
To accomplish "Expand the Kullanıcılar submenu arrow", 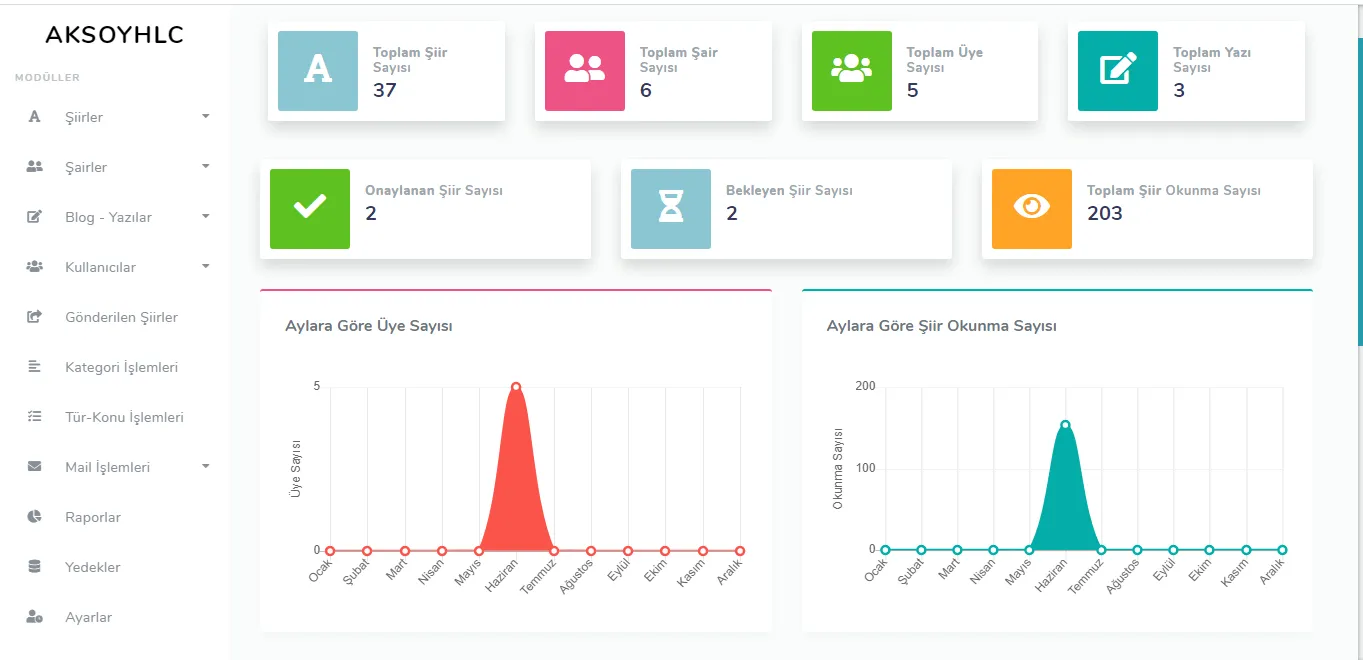I will pos(206,266).
